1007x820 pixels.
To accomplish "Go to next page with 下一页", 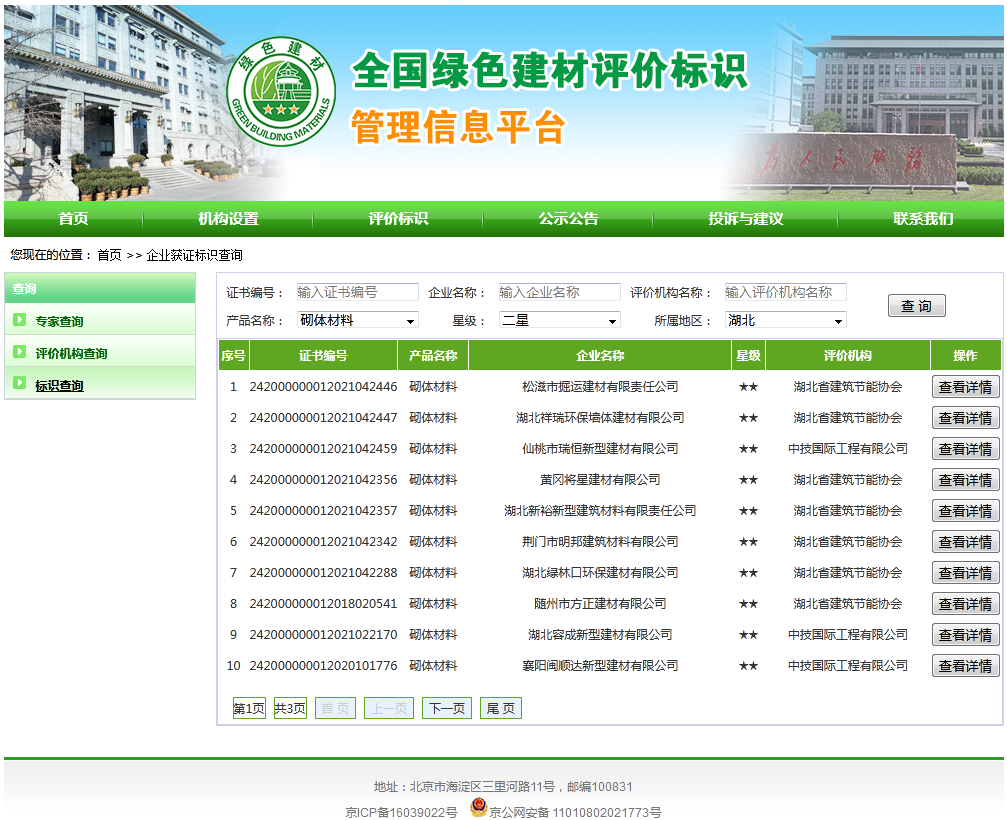I will pyautogui.click(x=446, y=708).
